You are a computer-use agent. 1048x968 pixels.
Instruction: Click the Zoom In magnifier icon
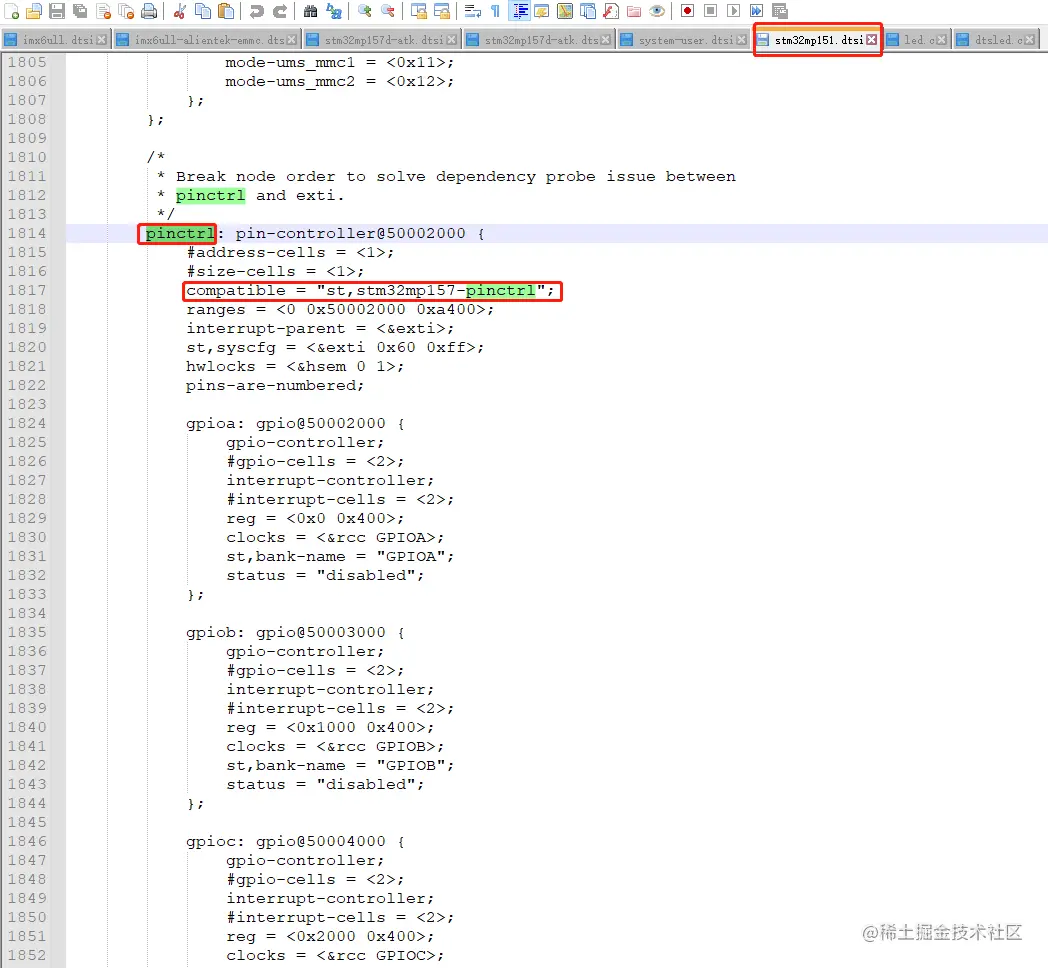[x=364, y=11]
